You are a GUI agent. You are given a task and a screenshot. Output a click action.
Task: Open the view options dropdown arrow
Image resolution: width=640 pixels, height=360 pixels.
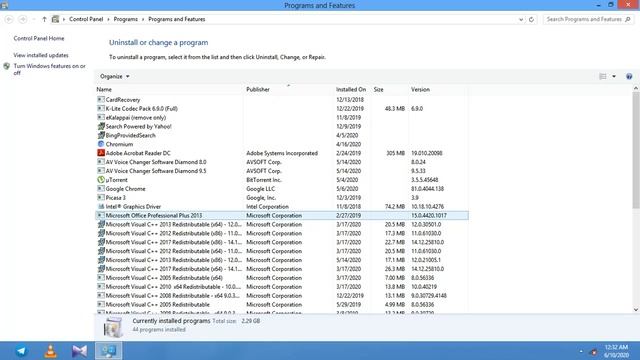coord(614,76)
